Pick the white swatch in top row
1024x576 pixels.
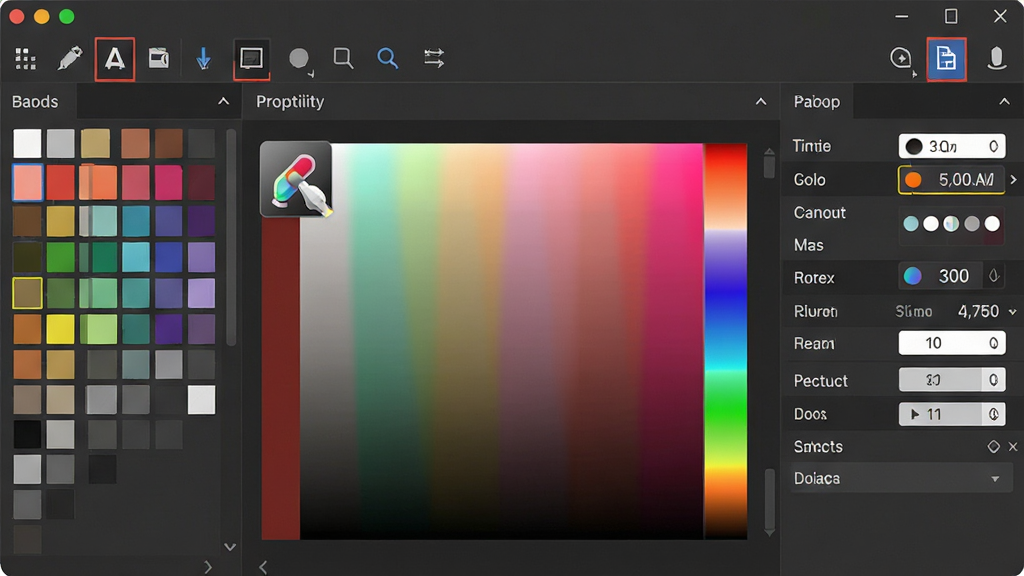tap(27, 144)
